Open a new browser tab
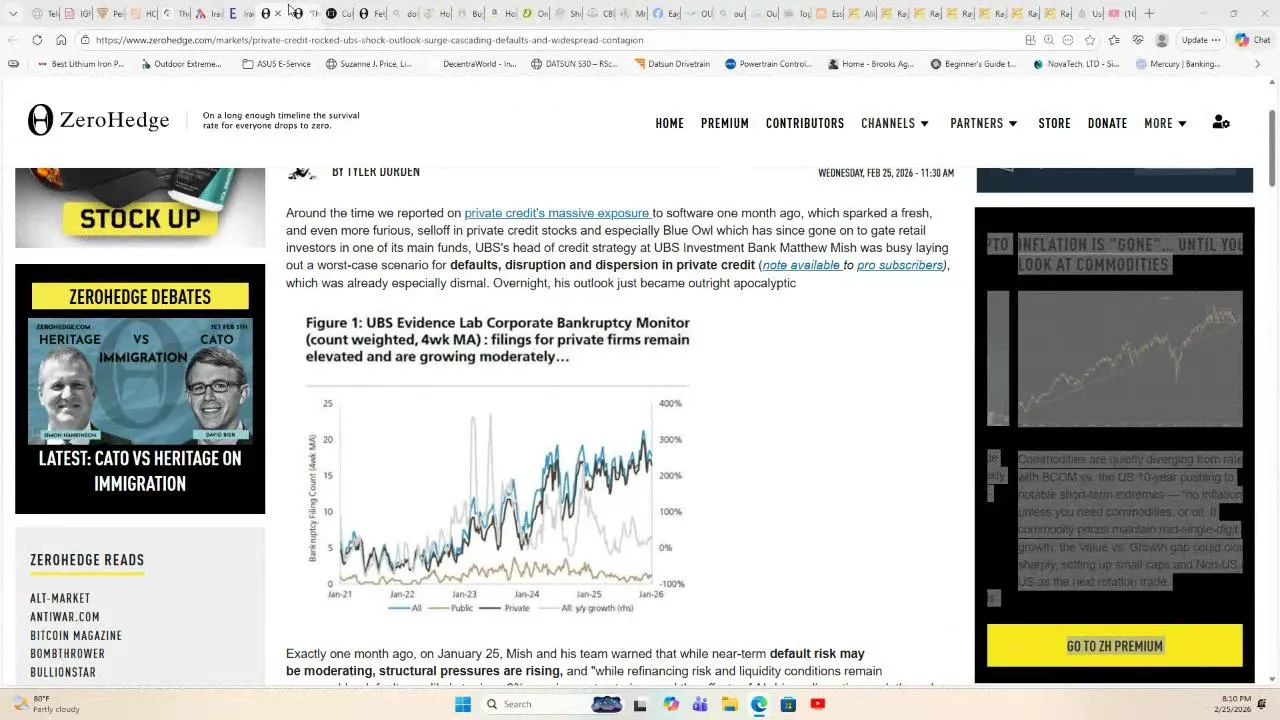Viewport: 1280px width, 720px height. 1150,13
